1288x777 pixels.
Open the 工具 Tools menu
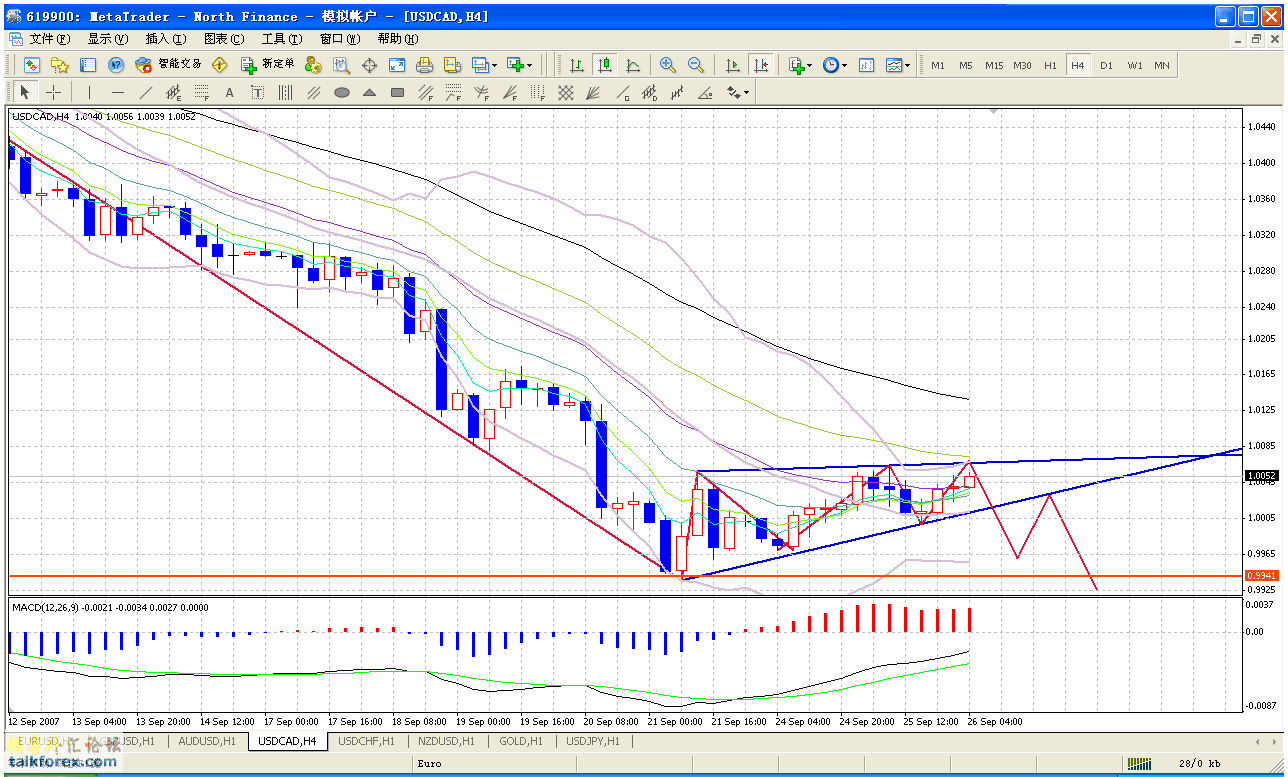tap(282, 39)
